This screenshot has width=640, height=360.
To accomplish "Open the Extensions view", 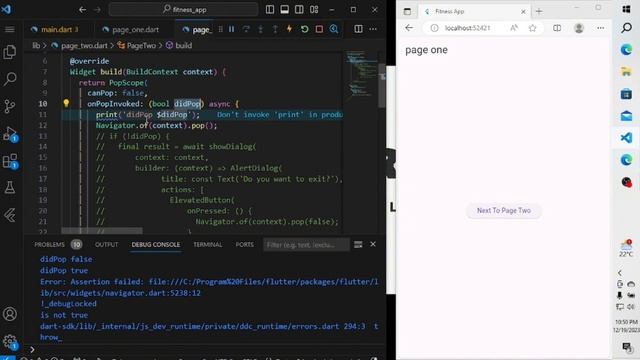I will [x=10, y=161].
